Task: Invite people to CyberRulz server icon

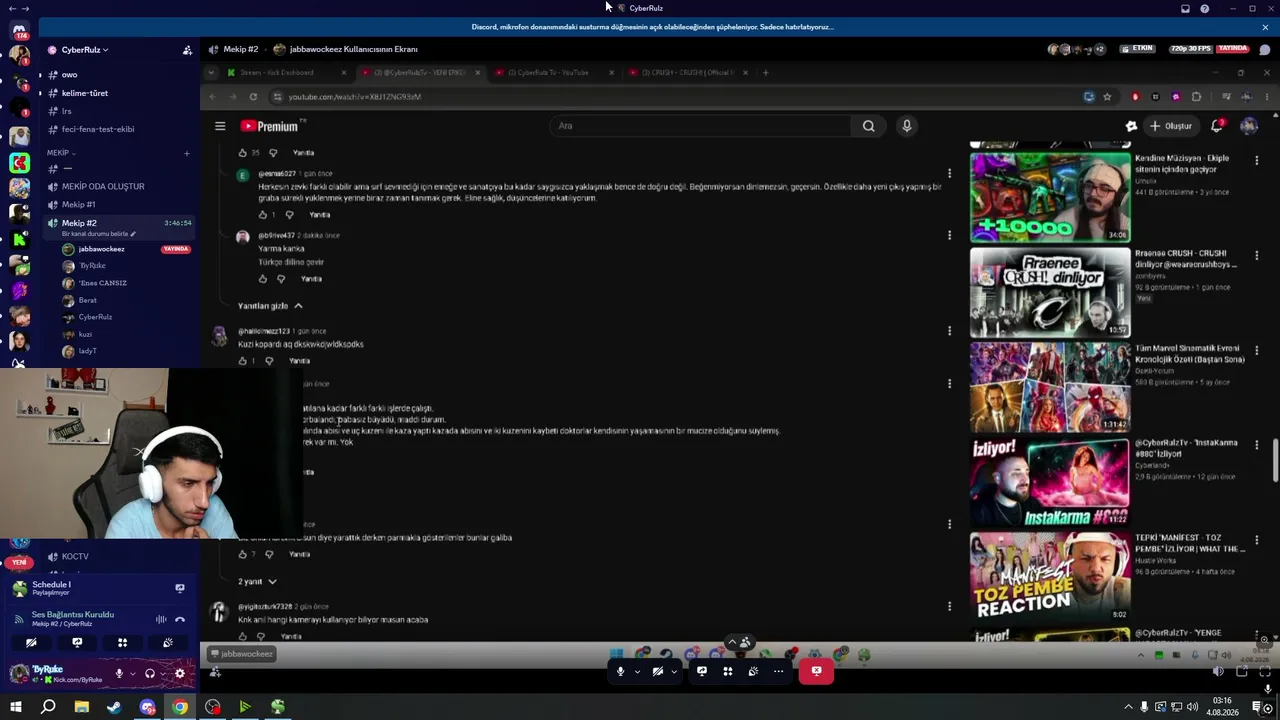Action: pyautogui.click(x=187, y=50)
